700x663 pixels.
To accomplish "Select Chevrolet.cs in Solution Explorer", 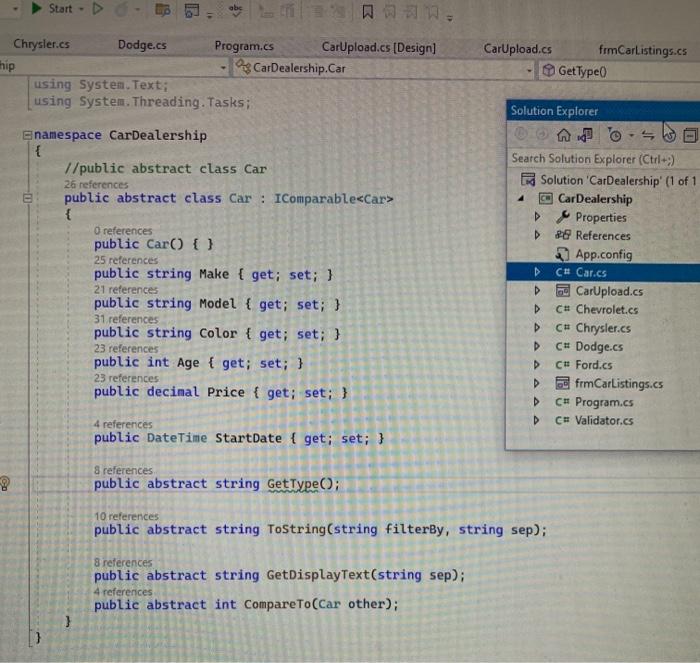I will click(x=606, y=309).
